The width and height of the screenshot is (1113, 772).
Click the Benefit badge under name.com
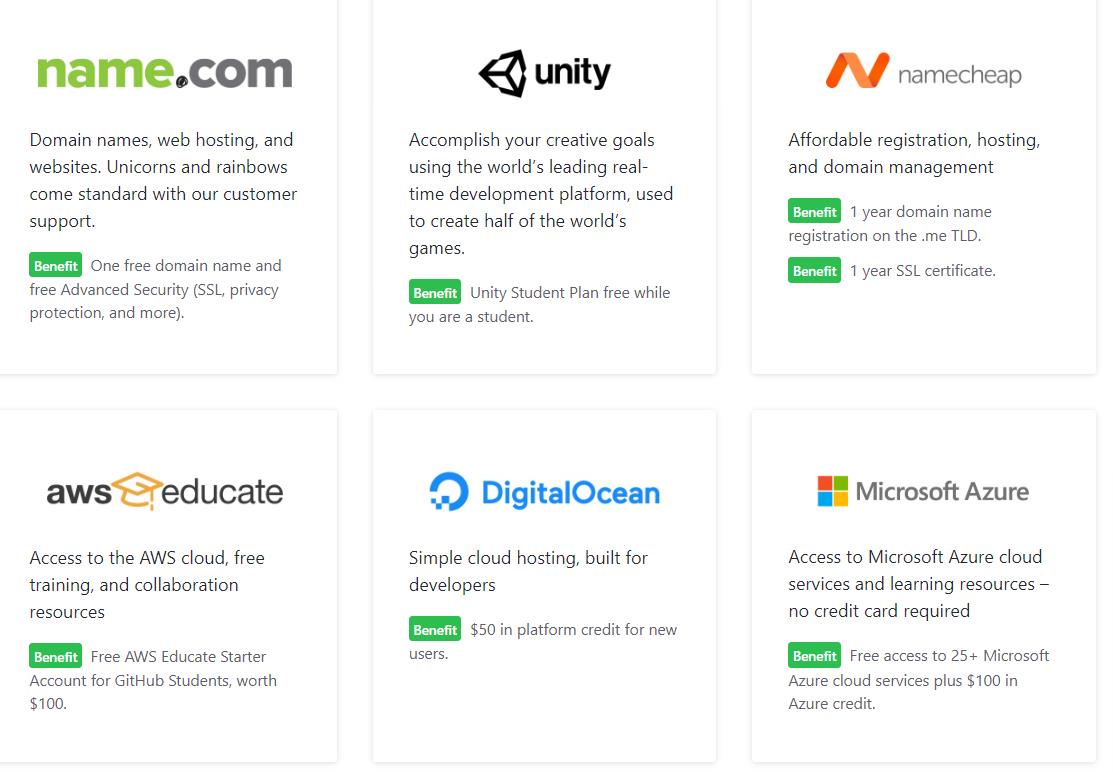55,266
